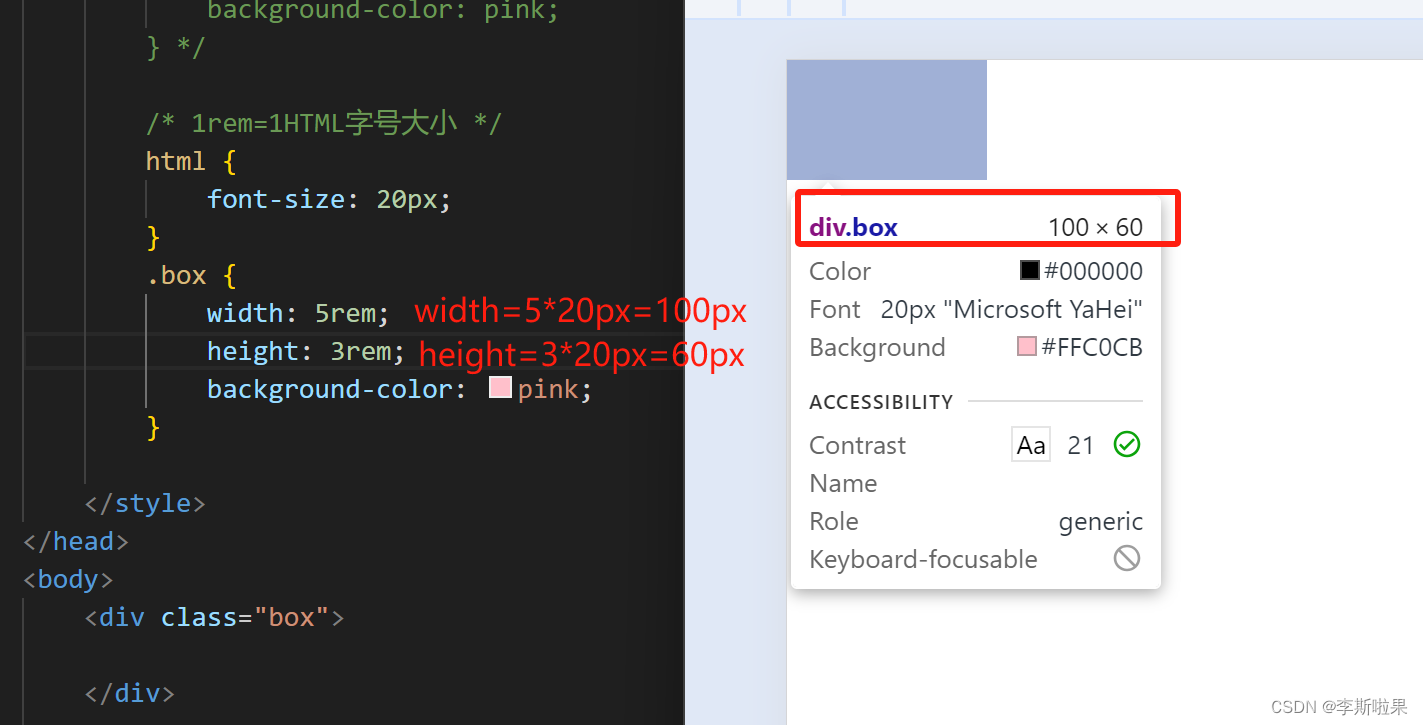Click the Keyboard-focusable label

pos(923,559)
